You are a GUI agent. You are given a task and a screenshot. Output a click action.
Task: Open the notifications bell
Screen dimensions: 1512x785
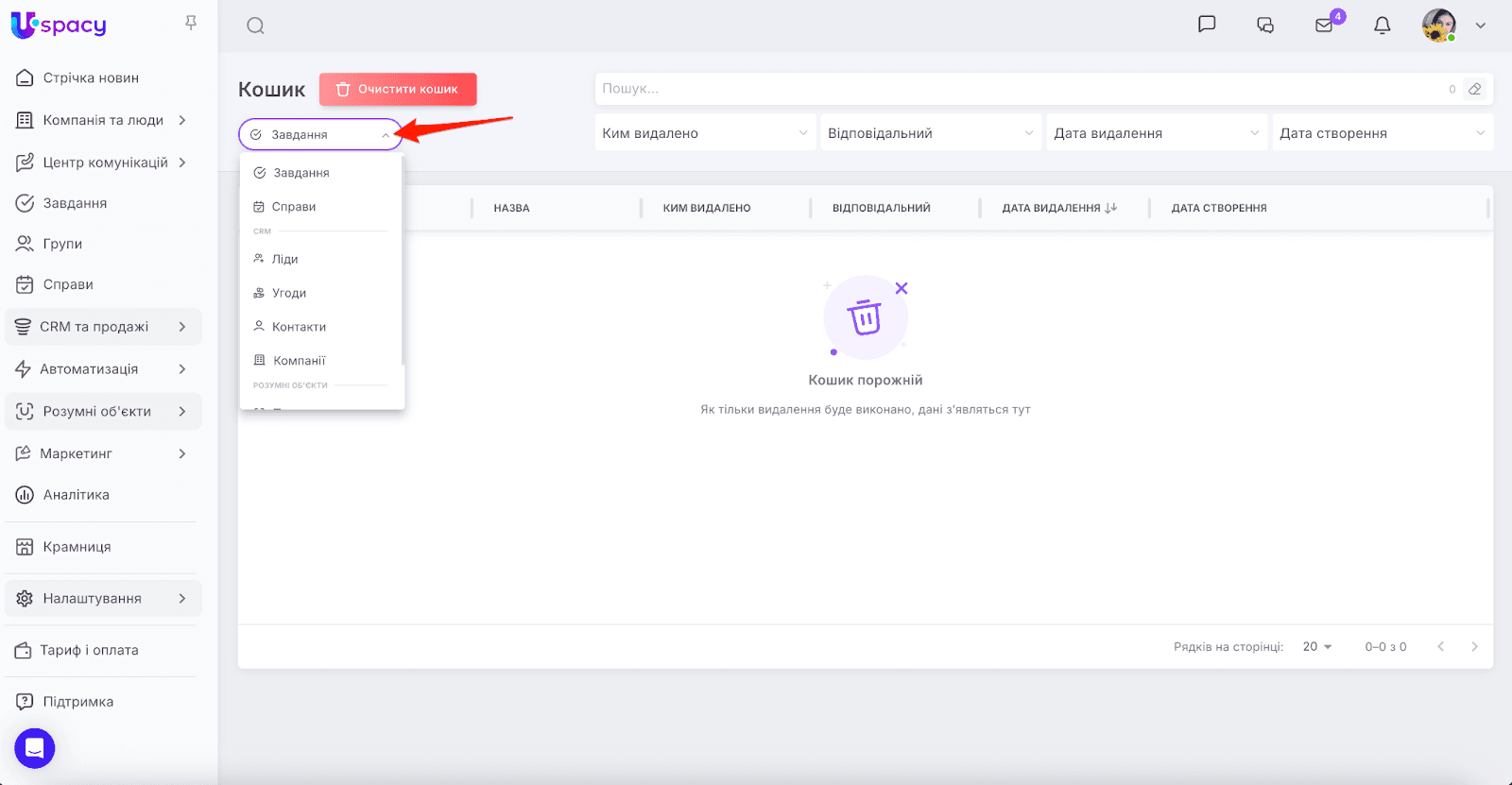coord(1383,26)
